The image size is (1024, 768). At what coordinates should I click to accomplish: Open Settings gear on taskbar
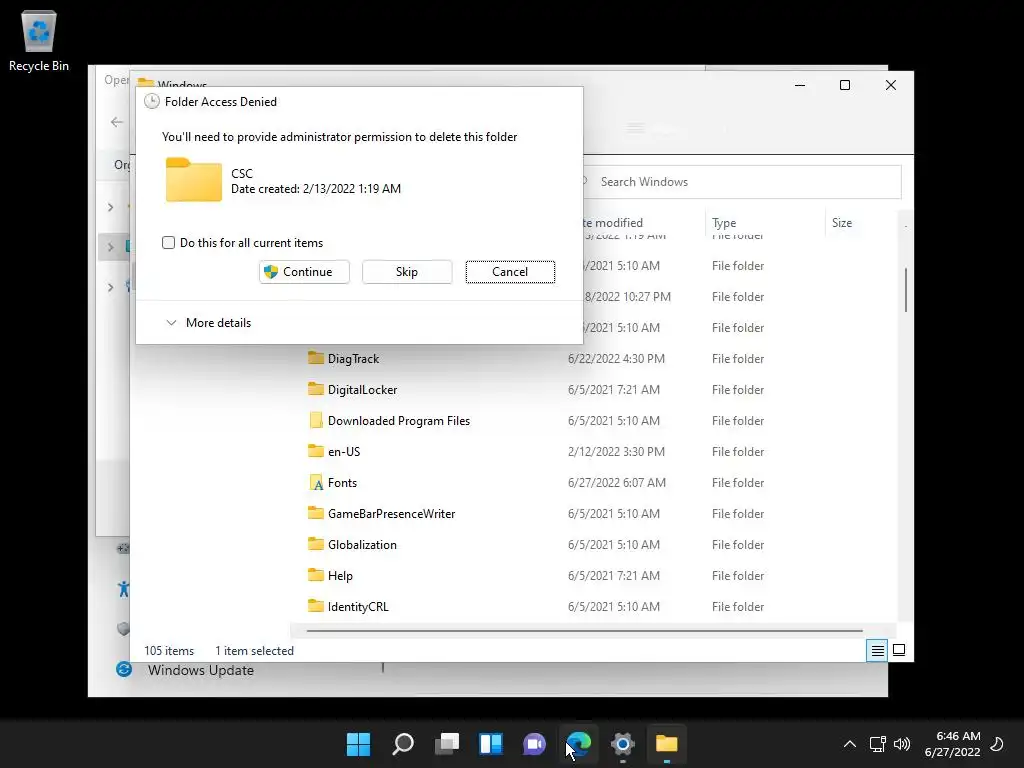(622, 744)
